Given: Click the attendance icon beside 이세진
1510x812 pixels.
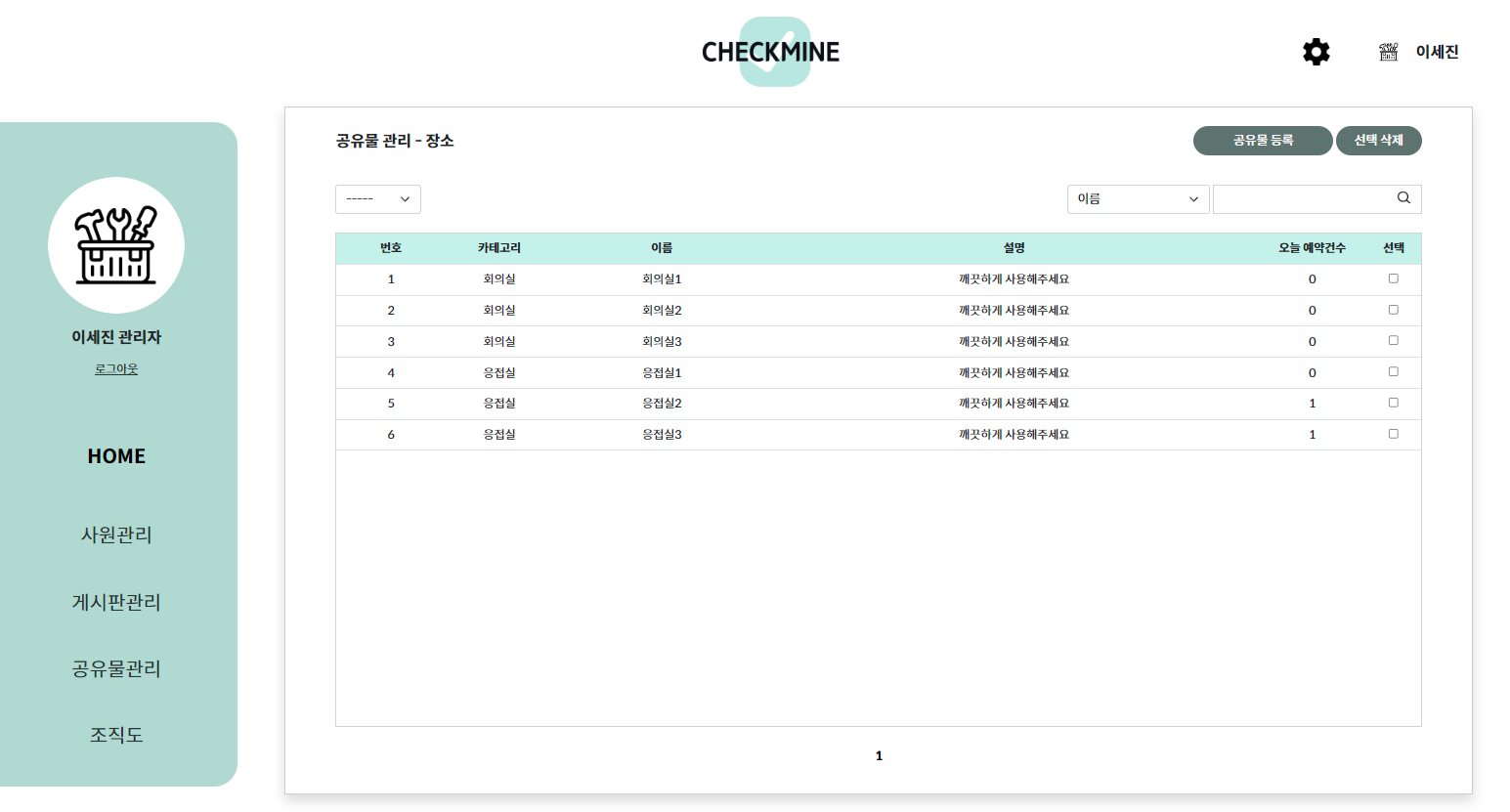Looking at the screenshot, I should (1388, 52).
